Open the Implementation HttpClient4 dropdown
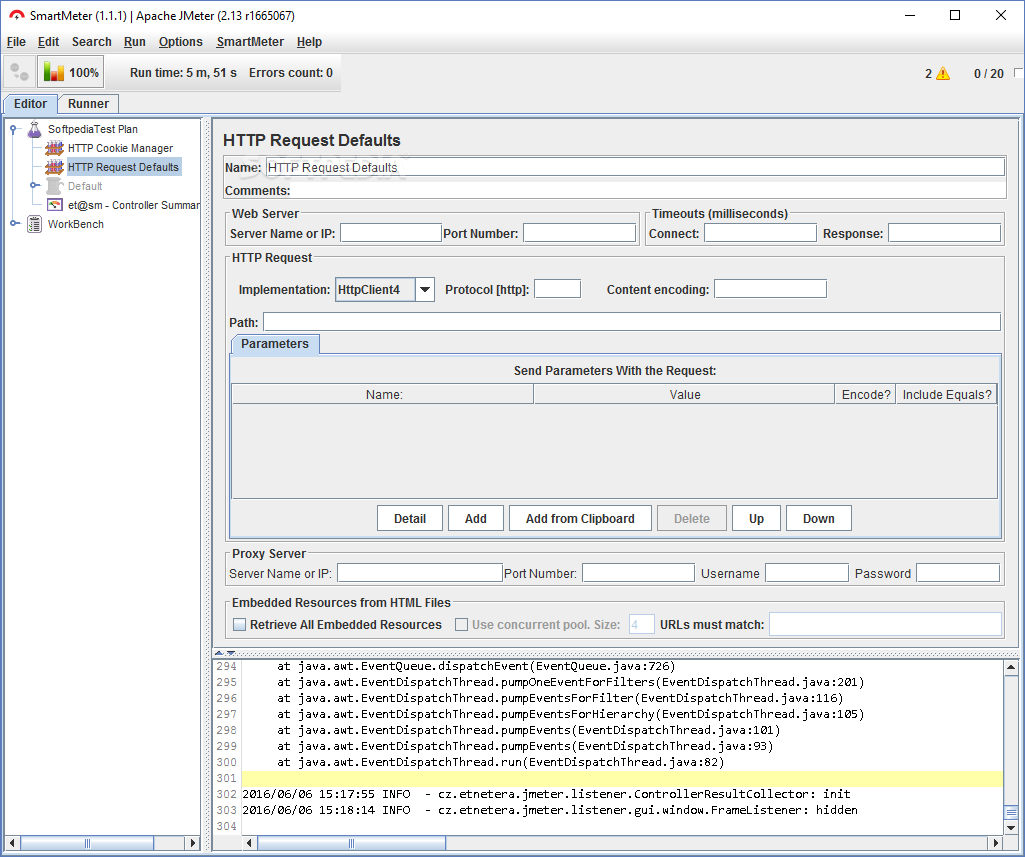1025x857 pixels. pyautogui.click(x=425, y=290)
